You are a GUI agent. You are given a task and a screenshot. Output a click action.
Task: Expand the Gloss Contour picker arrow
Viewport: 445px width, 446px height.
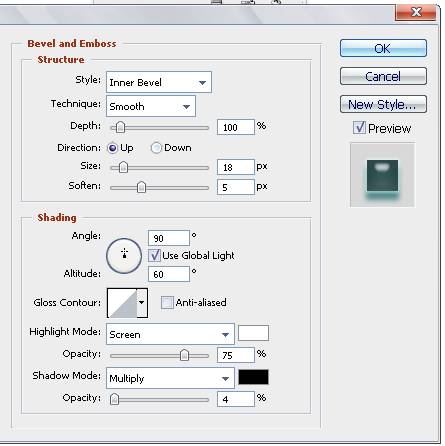coord(142,303)
